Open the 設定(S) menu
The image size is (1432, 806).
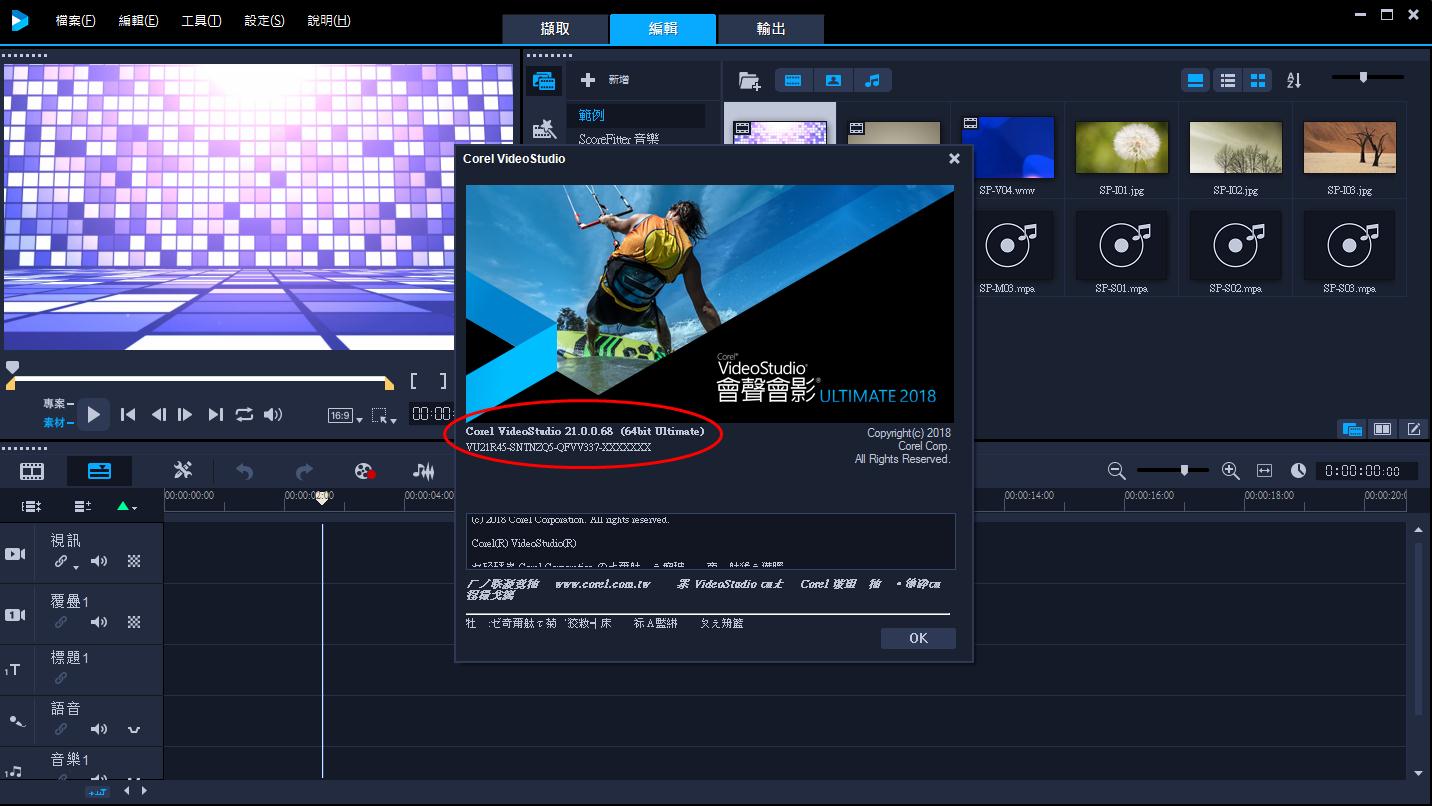(x=264, y=20)
